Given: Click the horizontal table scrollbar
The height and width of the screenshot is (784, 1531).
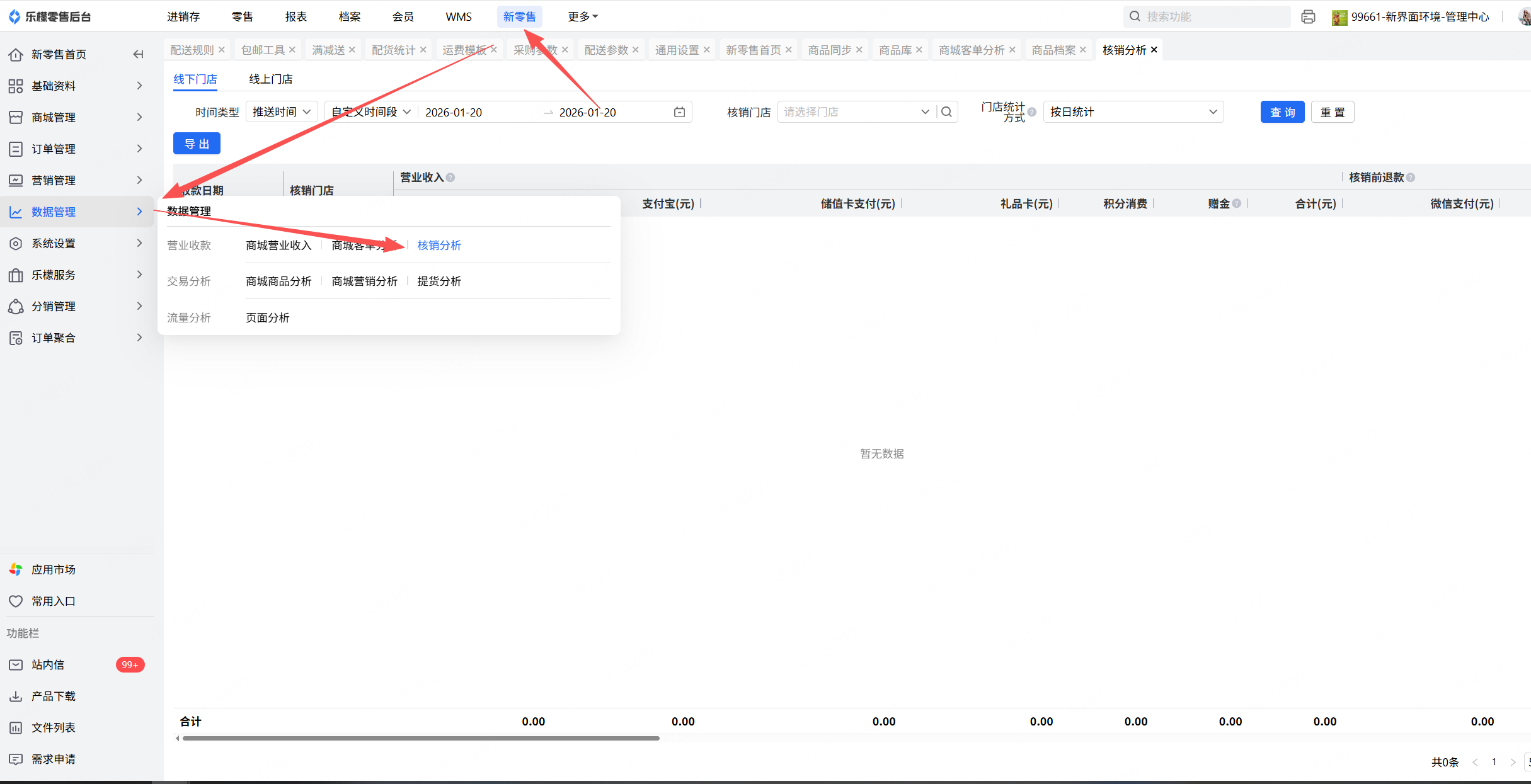Looking at the screenshot, I should click(421, 738).
